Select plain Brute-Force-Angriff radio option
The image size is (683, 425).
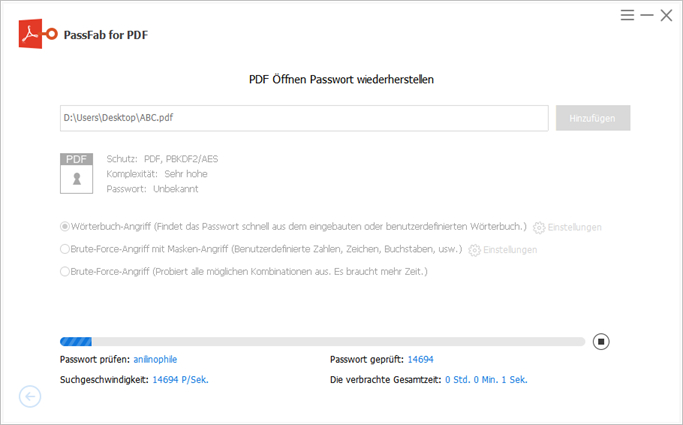pos(65,271)
